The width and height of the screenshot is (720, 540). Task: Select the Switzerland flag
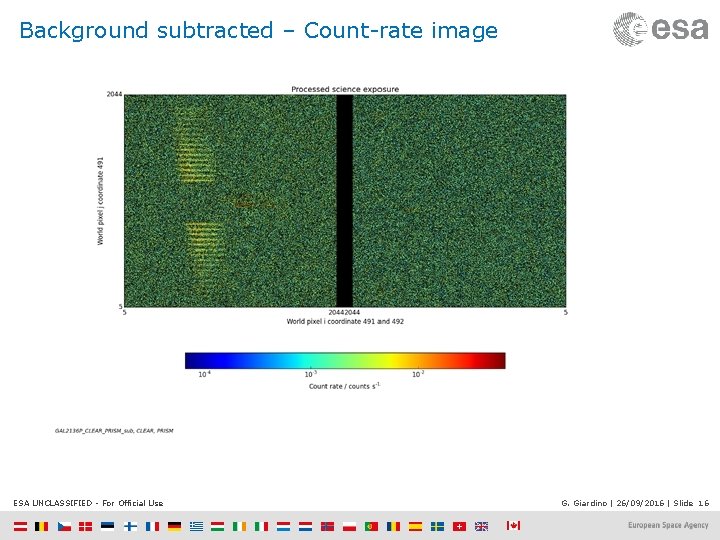[459, 526]
